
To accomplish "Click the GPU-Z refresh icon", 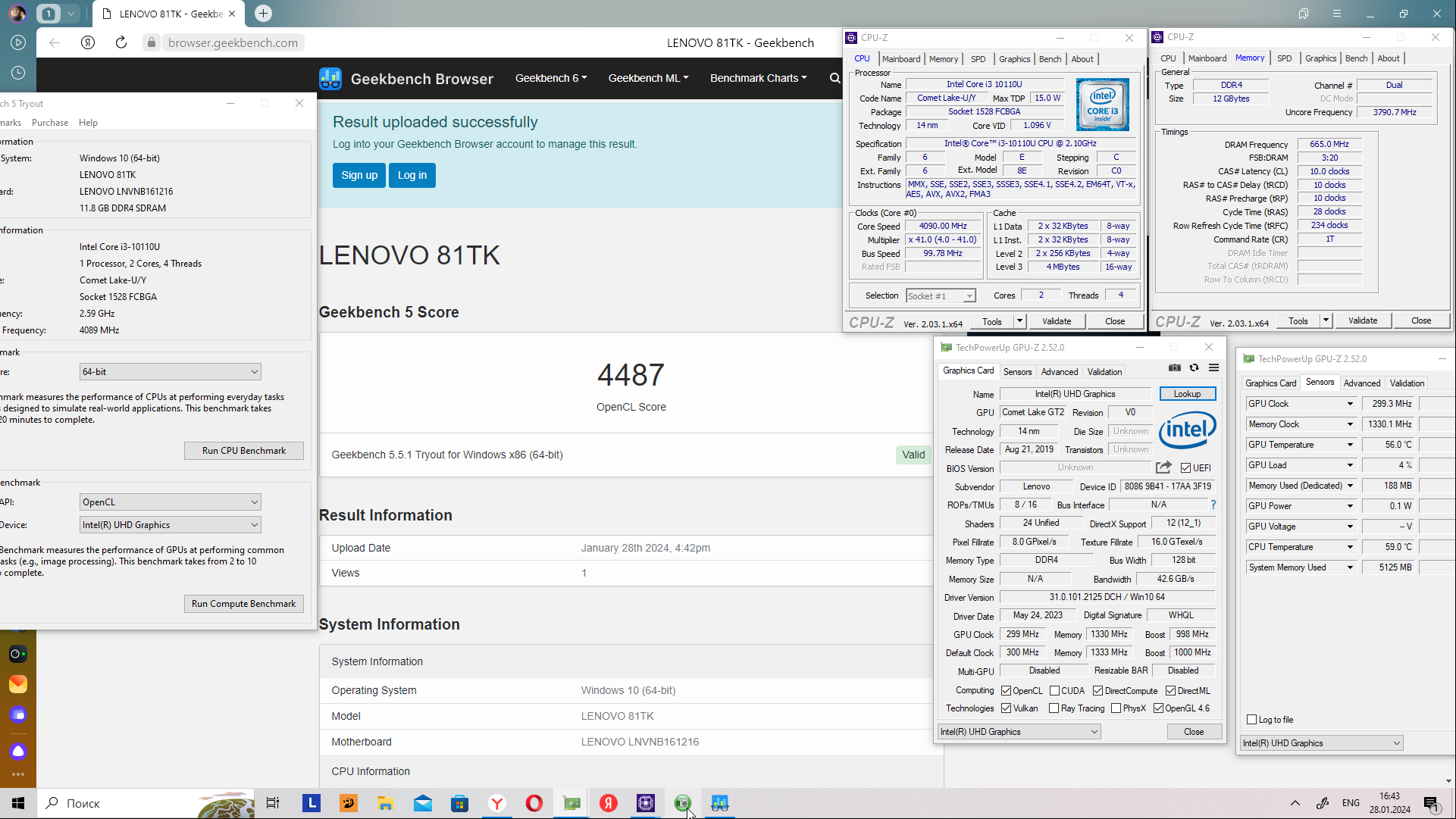I will (x=1194, y=367).
